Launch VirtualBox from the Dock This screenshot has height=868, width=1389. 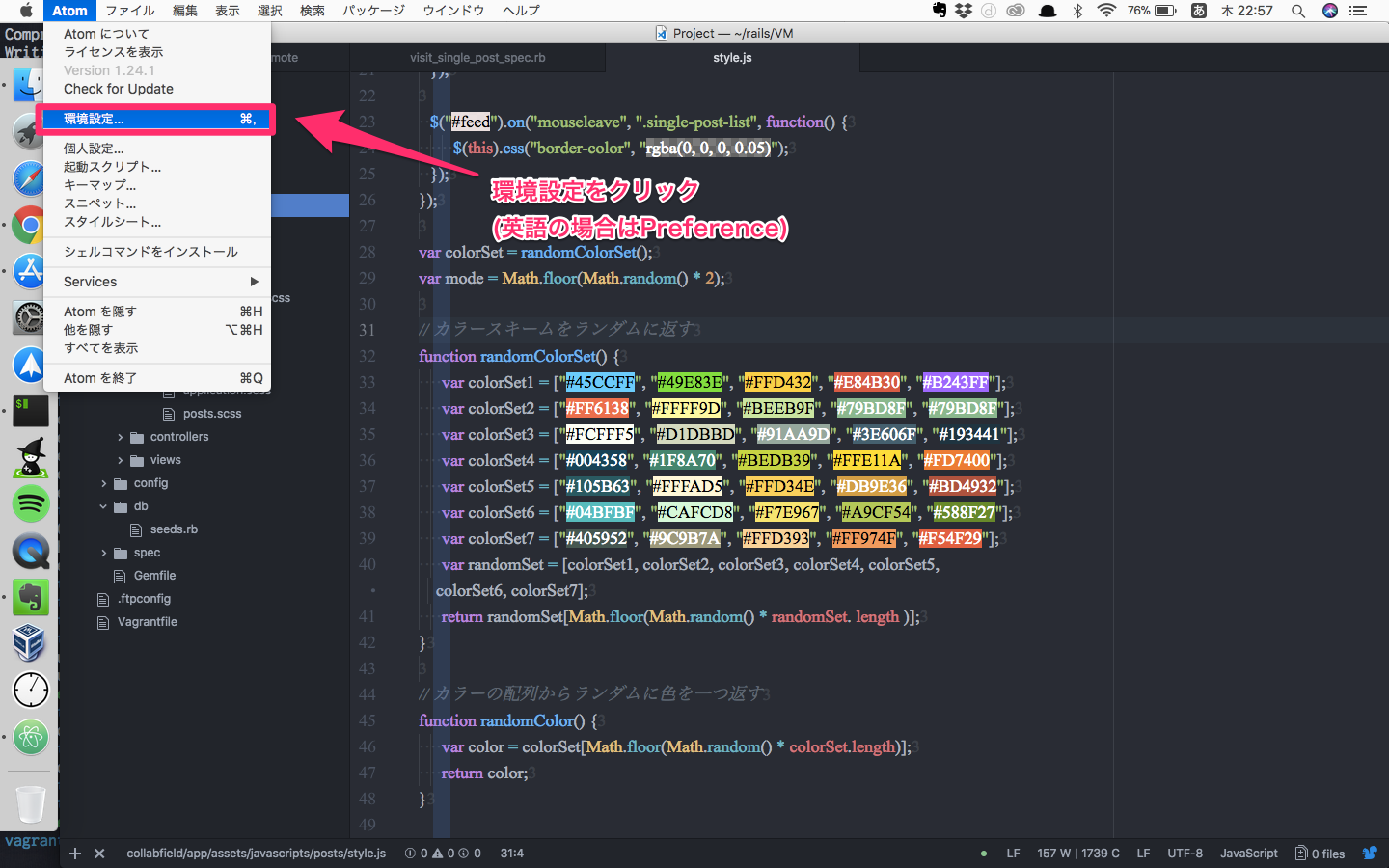point(30,643)
